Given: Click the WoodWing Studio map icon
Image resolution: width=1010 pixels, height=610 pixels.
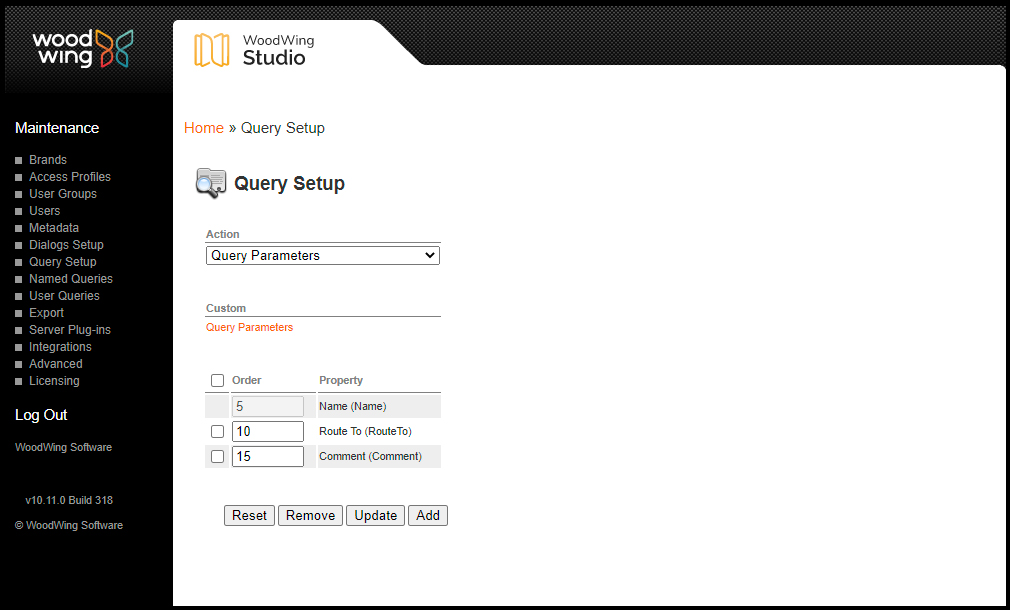Looking at the screenshot, I should [211, 50].
